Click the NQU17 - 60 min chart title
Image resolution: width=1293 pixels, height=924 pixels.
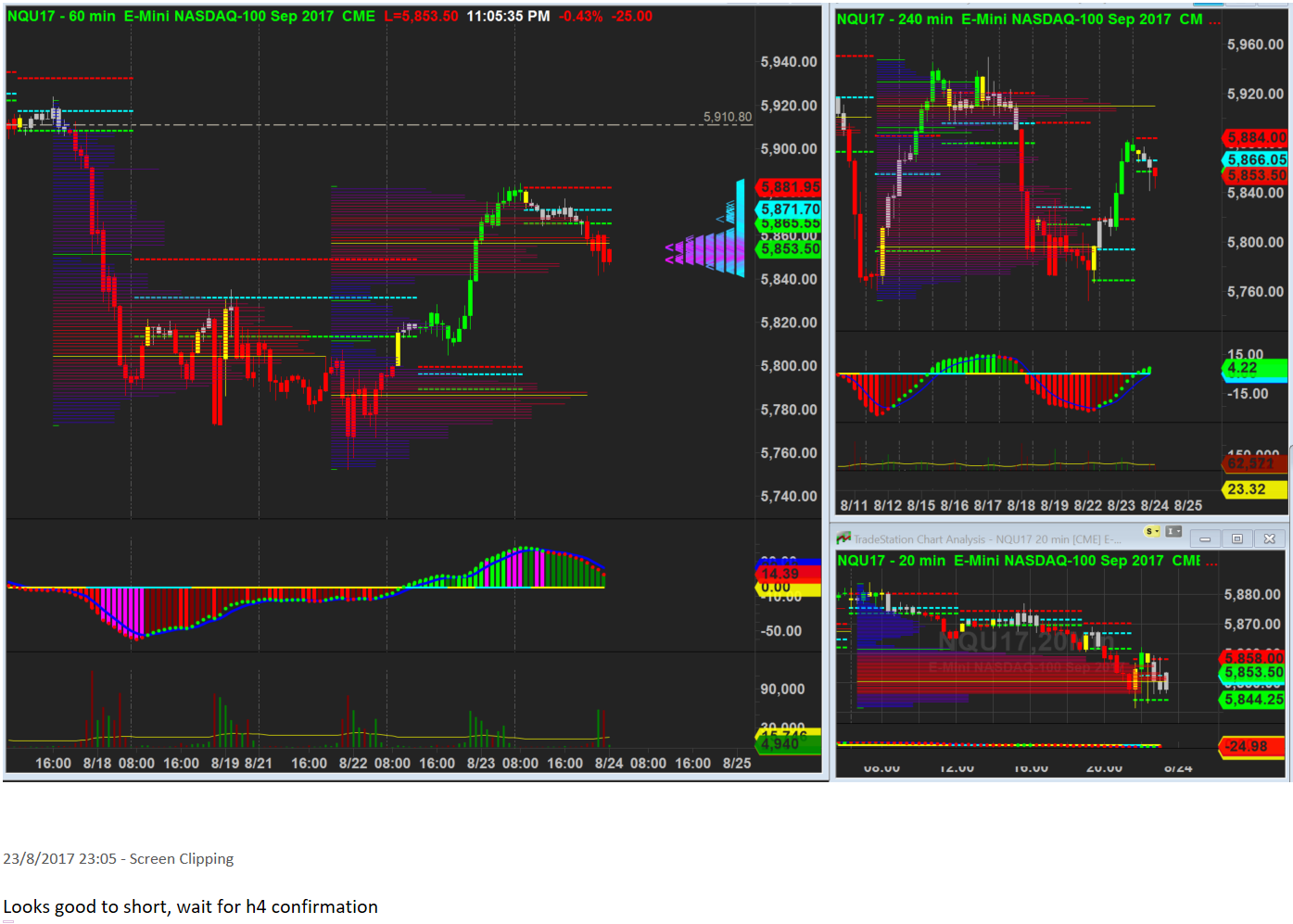click(191, 17)
